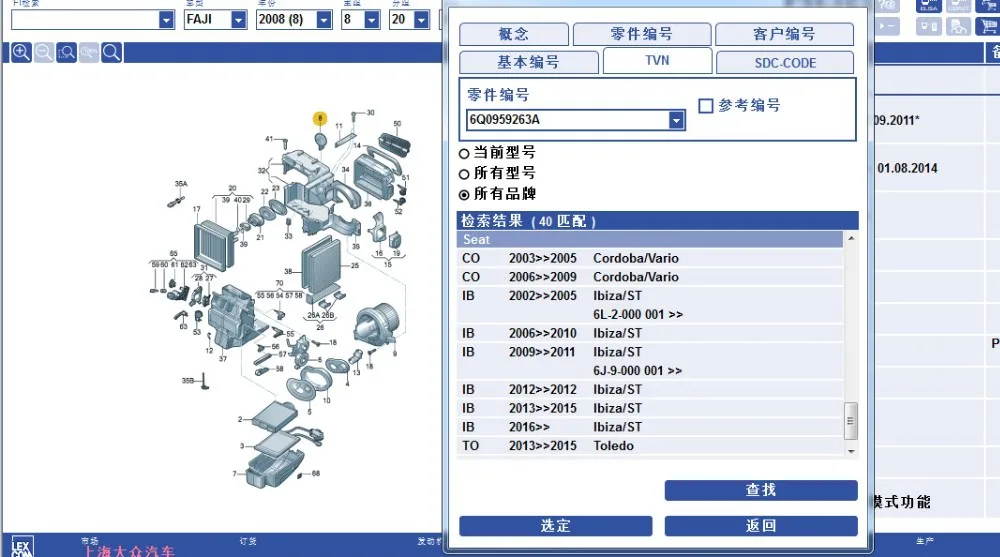This screenshot has width=1000, height=557.
Task: Click part callout 35B in the diagram
Action: [x=188, y=381]
